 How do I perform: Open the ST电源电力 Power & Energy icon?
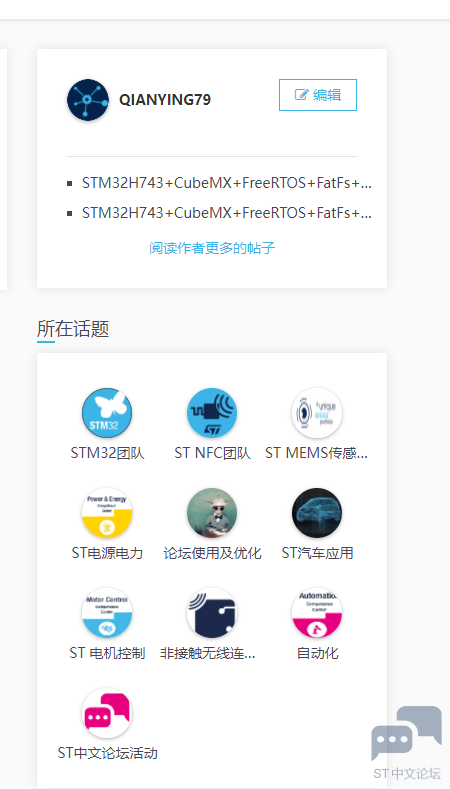(107, 513)
